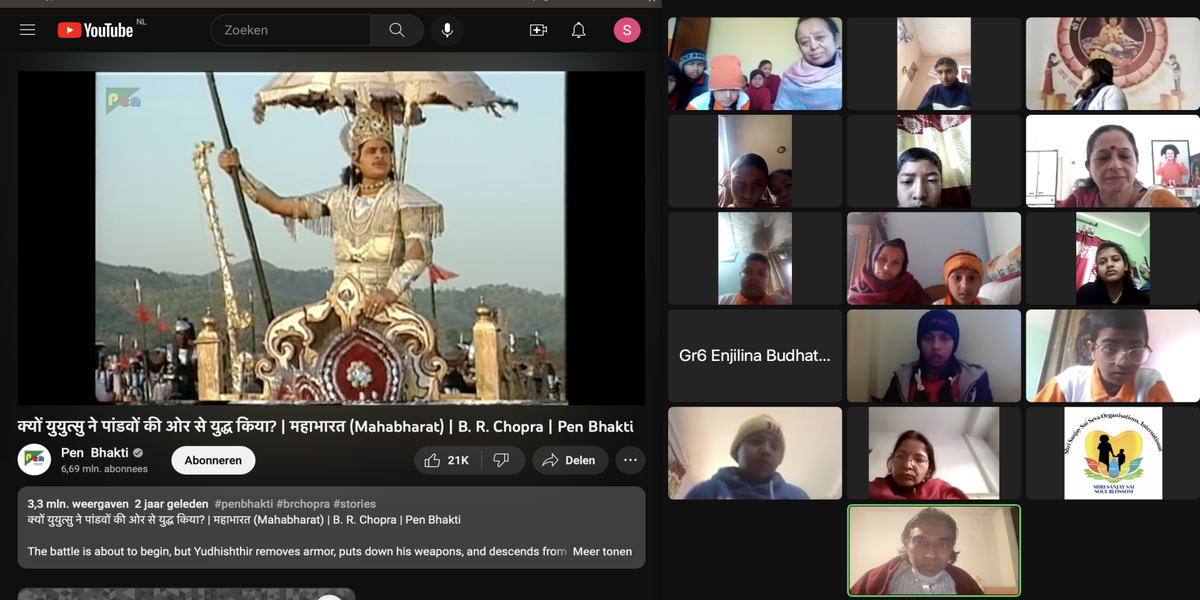Open the create video icon
The image size is (1200, 600).
point(538,30)
